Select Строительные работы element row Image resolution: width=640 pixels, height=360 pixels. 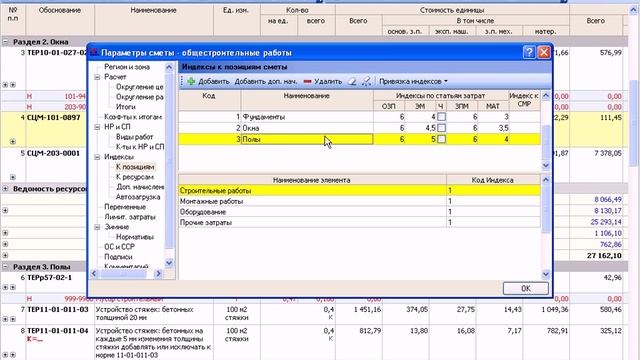point(359,191)
